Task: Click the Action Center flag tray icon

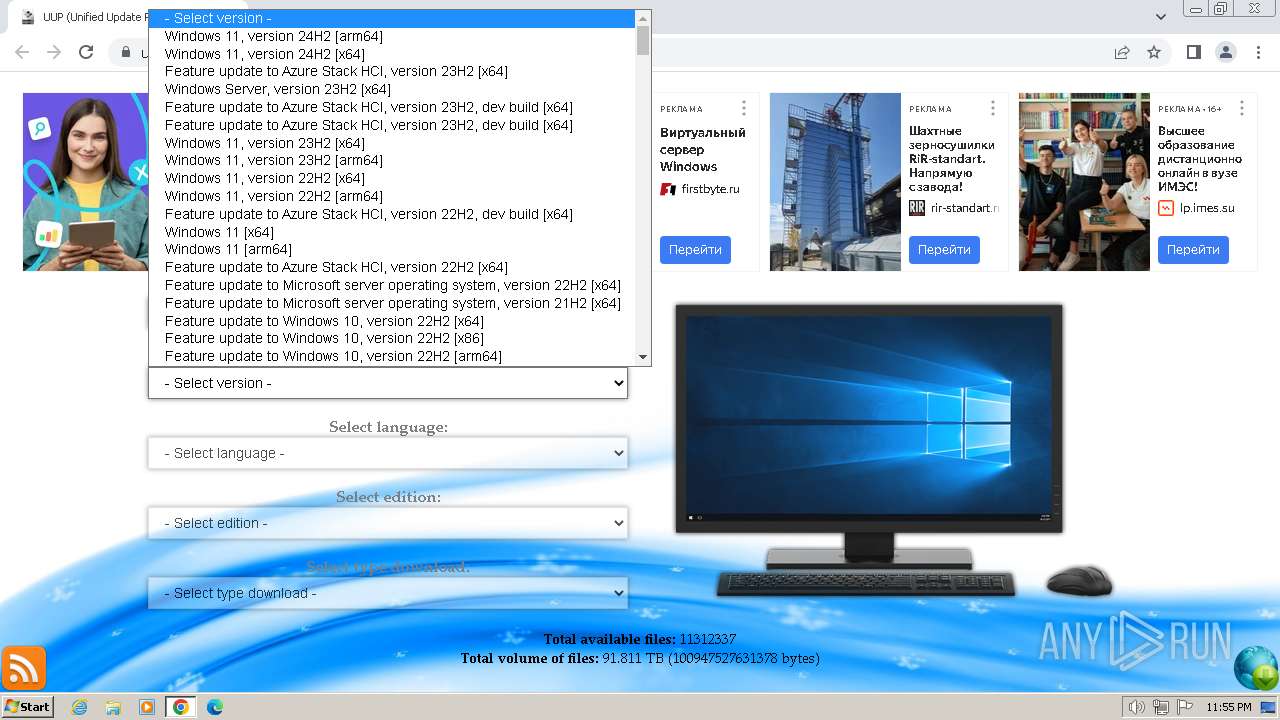Action: click(x=1185, y=707)
